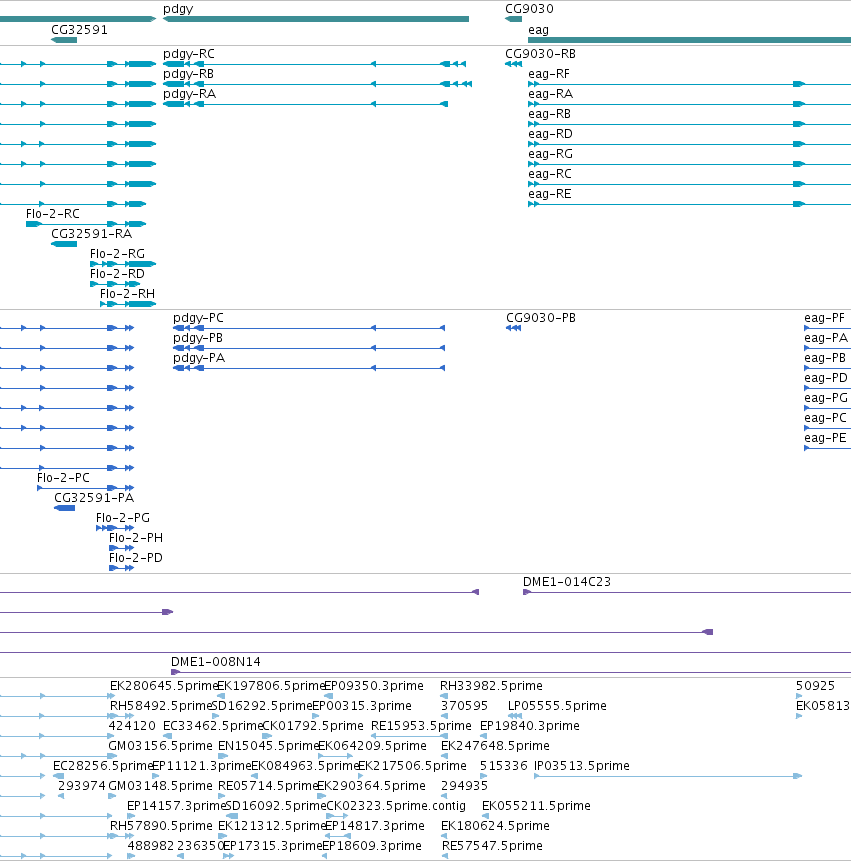Viewport: 851px width, 861px height.
Task: Select the eag-PE protein label
Action: tap(825, 439)
